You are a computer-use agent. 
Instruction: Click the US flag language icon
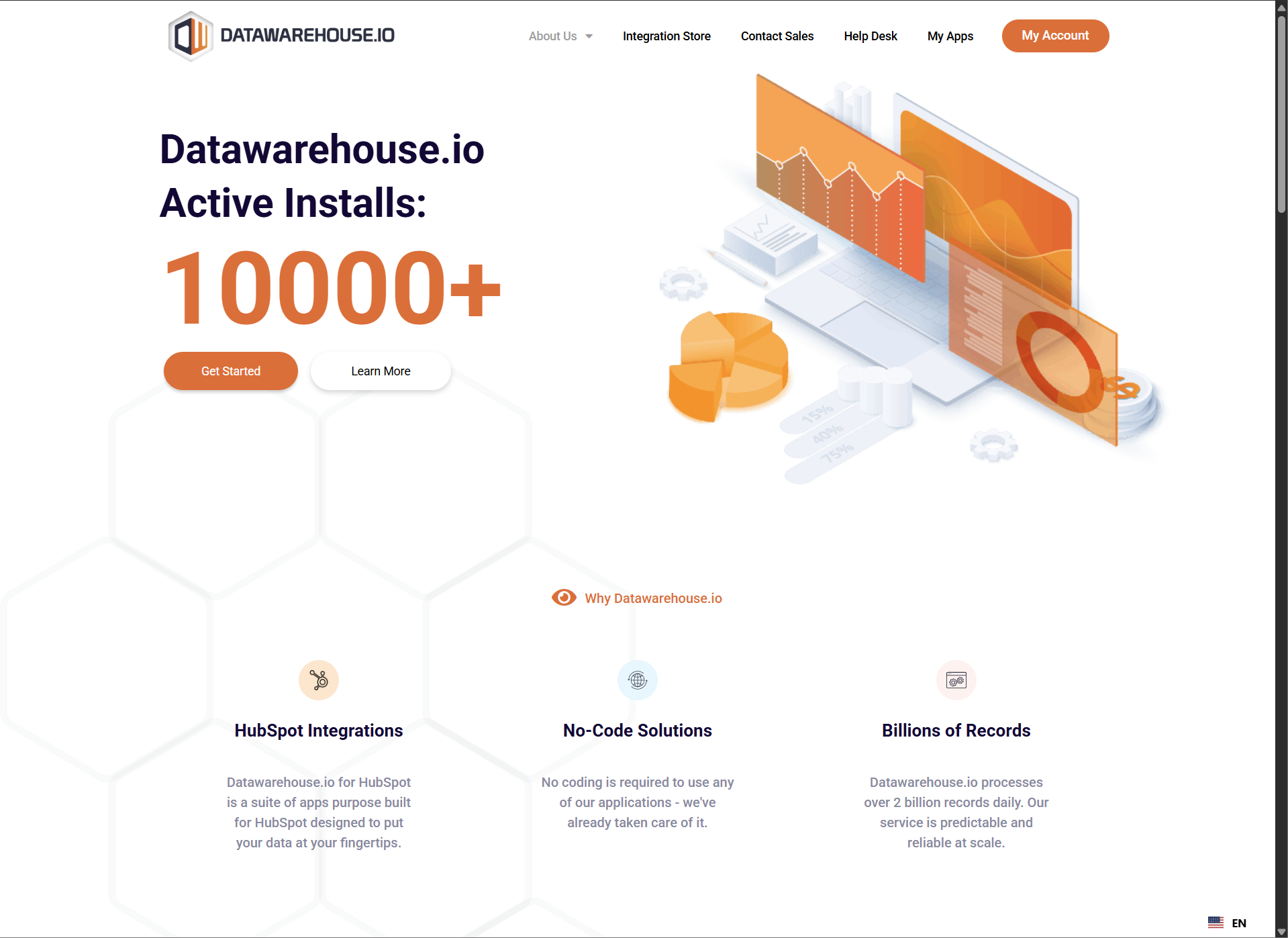tap(1216, 923)
